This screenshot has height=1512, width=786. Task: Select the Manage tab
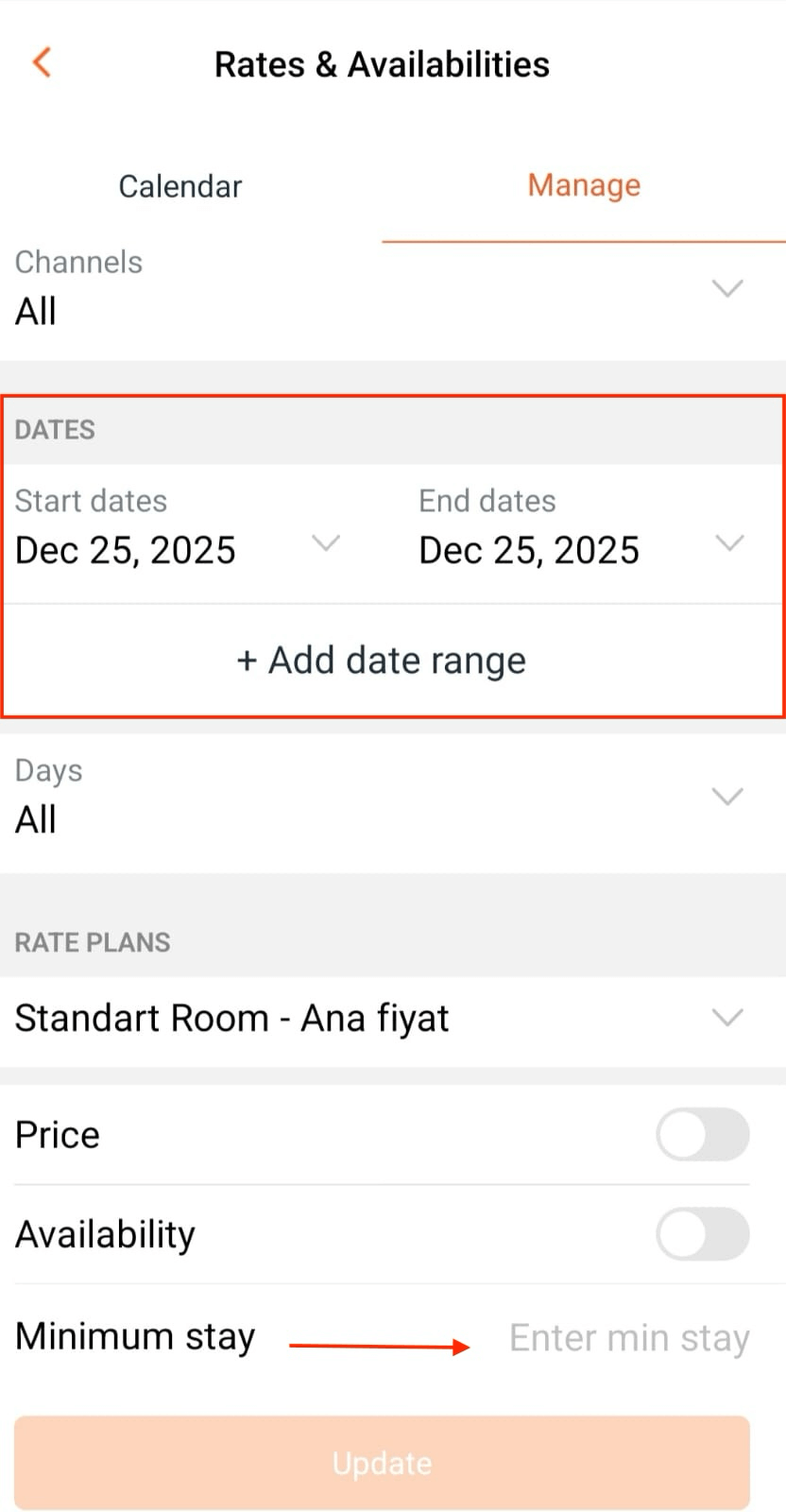pyautogui.click(x=584, y=186)
